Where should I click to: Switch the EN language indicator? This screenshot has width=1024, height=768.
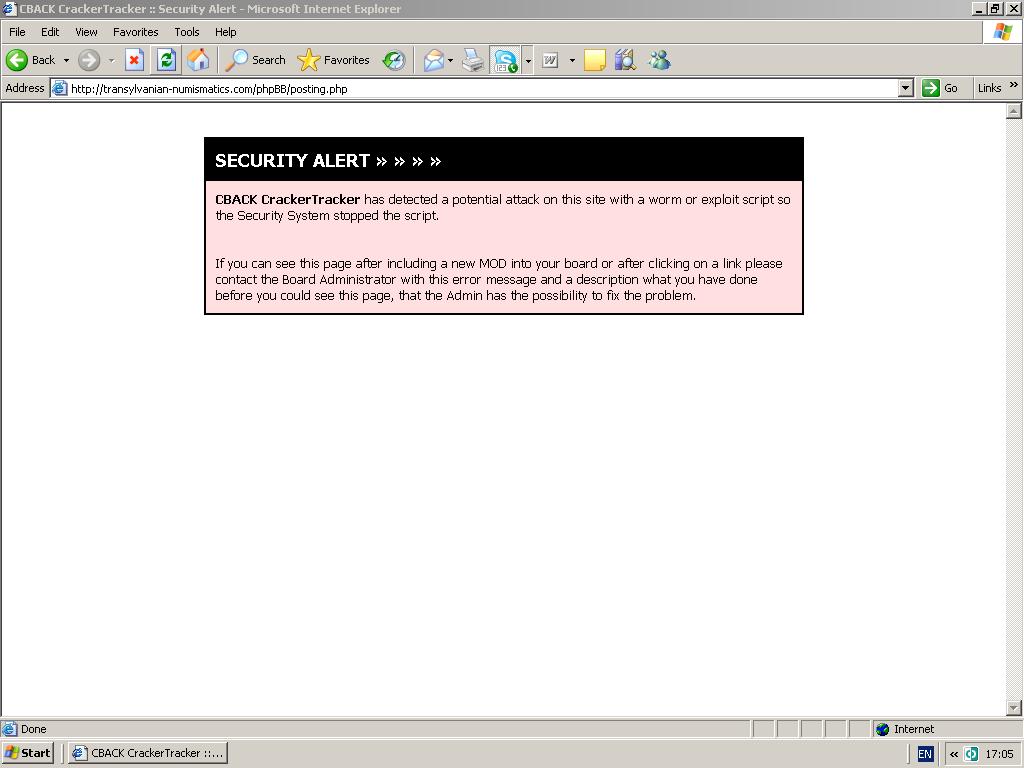[925, 754]
